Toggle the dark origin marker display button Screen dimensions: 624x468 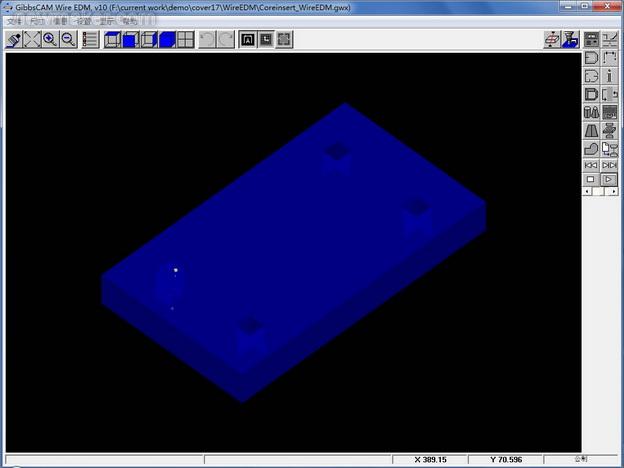coord(266,39)
